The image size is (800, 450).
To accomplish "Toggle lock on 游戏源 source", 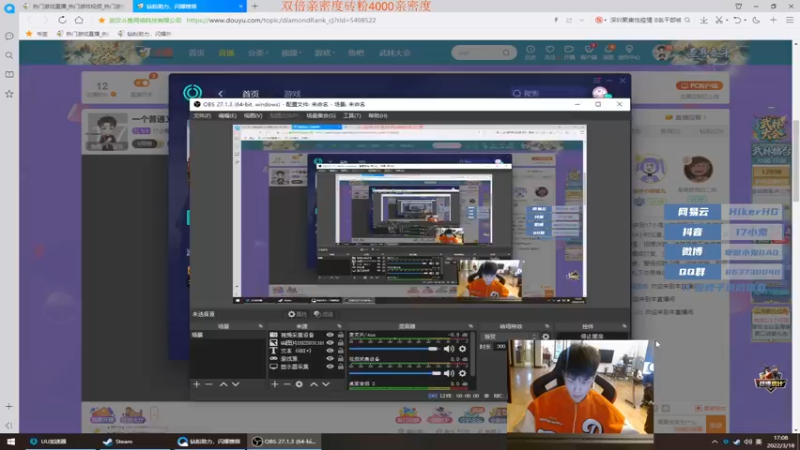I will (340, 359).
